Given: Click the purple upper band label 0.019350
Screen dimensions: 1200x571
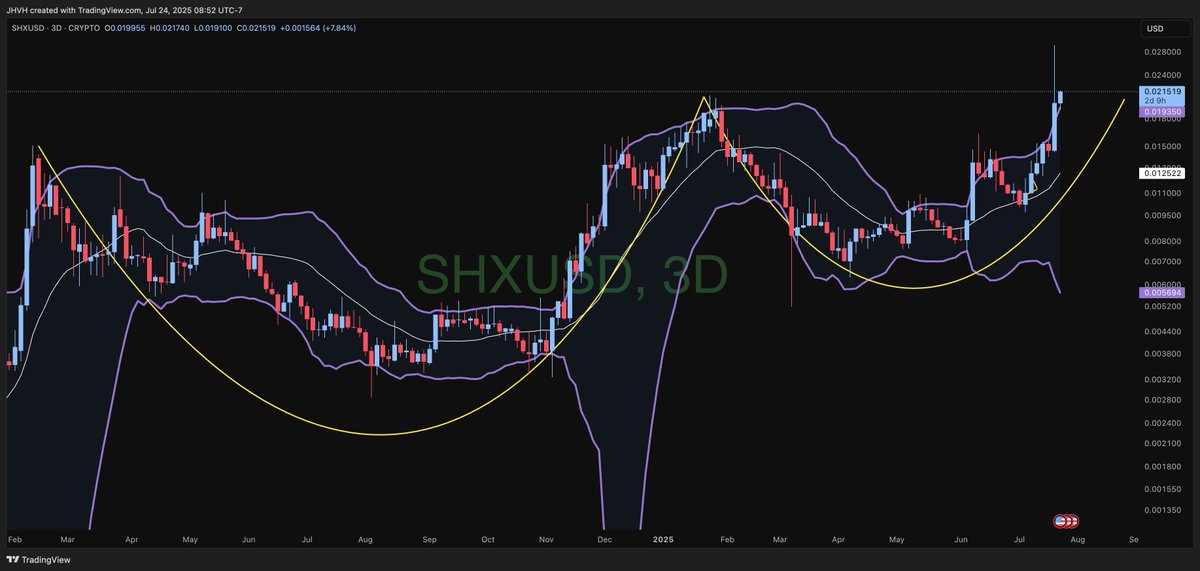Looking at the screenshot, I should pyautogui.click(x=1163, y=113).
